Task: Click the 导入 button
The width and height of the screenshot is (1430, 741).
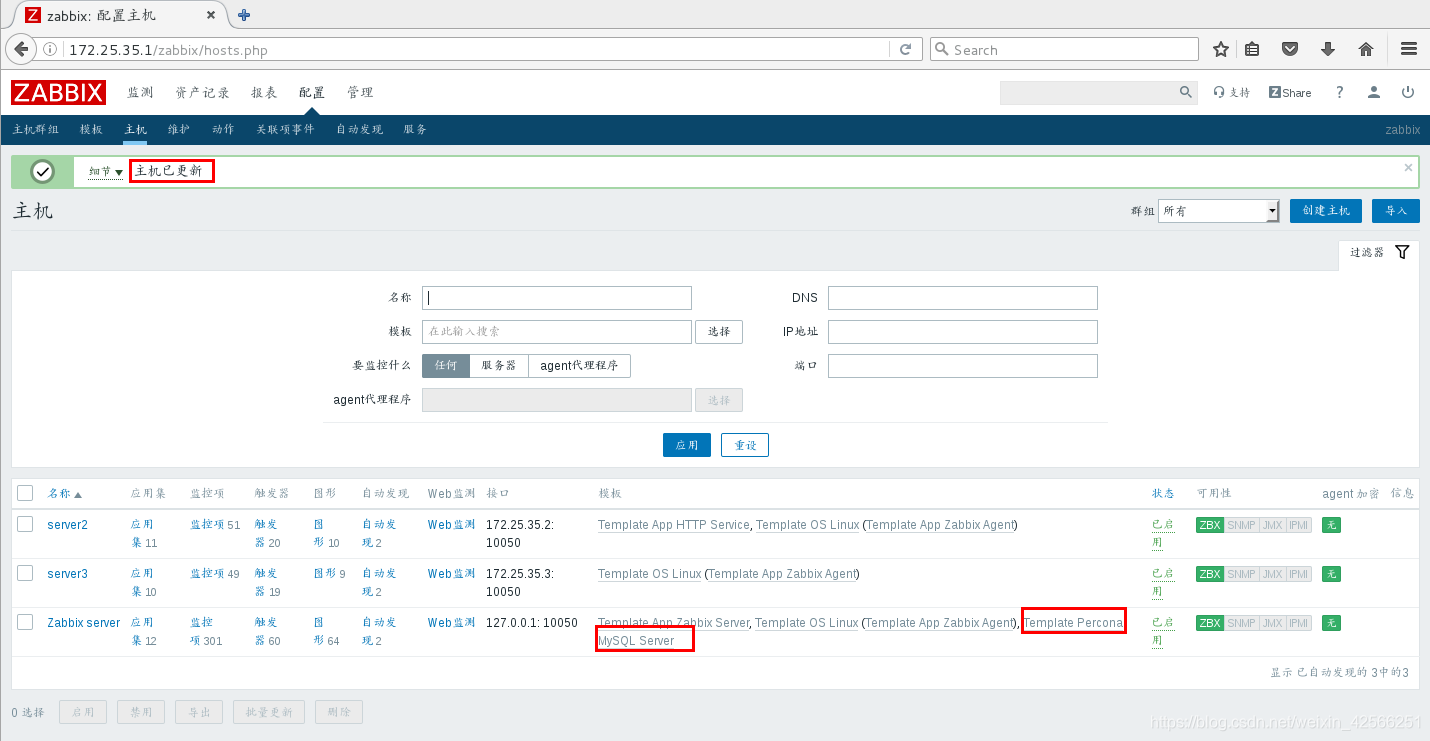Action: 1395,210
